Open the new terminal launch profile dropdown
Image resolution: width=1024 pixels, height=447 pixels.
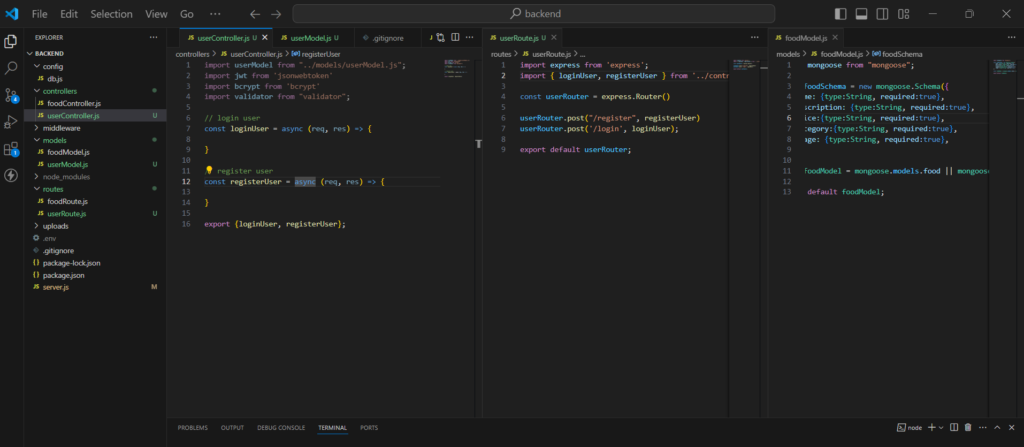[943, 427]
